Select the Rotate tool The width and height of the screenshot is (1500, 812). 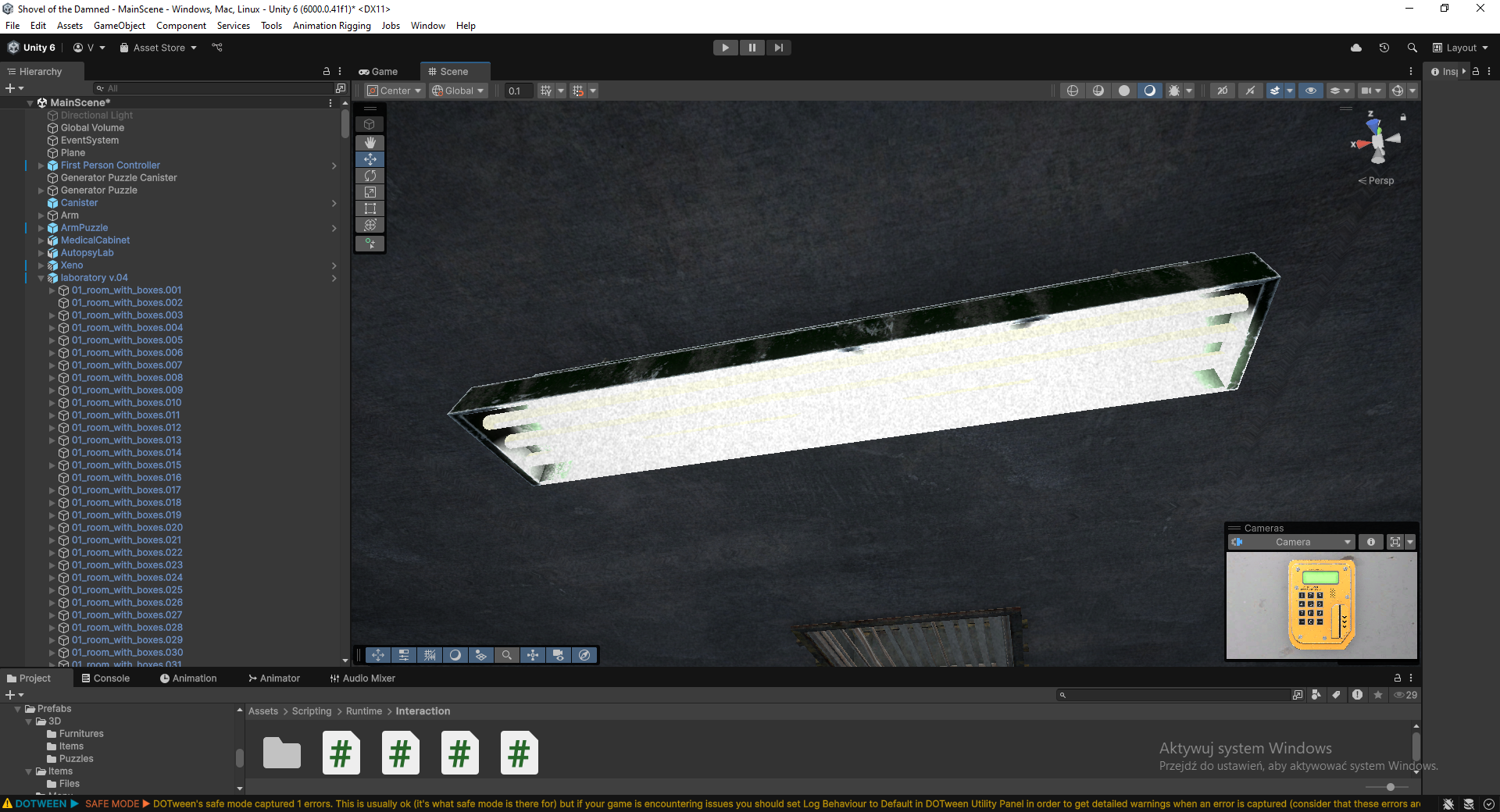coord(370,176)
